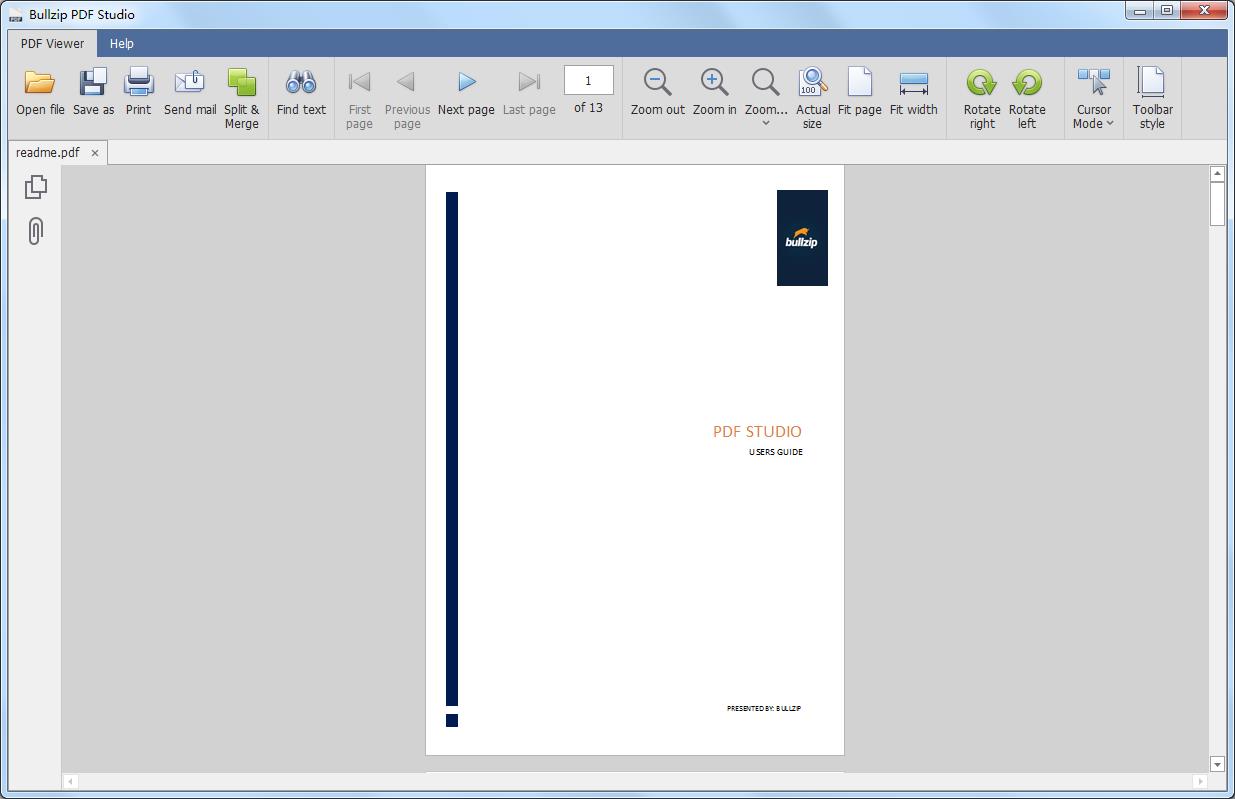Show the page thumbnails sidebar panel

pyautogui.click(x=36, y=186)
